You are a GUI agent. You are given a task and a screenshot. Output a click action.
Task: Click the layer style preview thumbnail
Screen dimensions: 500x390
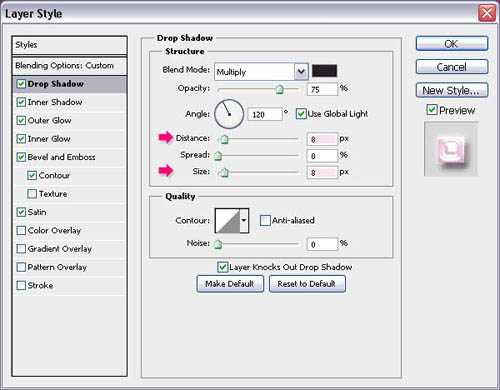451,149
